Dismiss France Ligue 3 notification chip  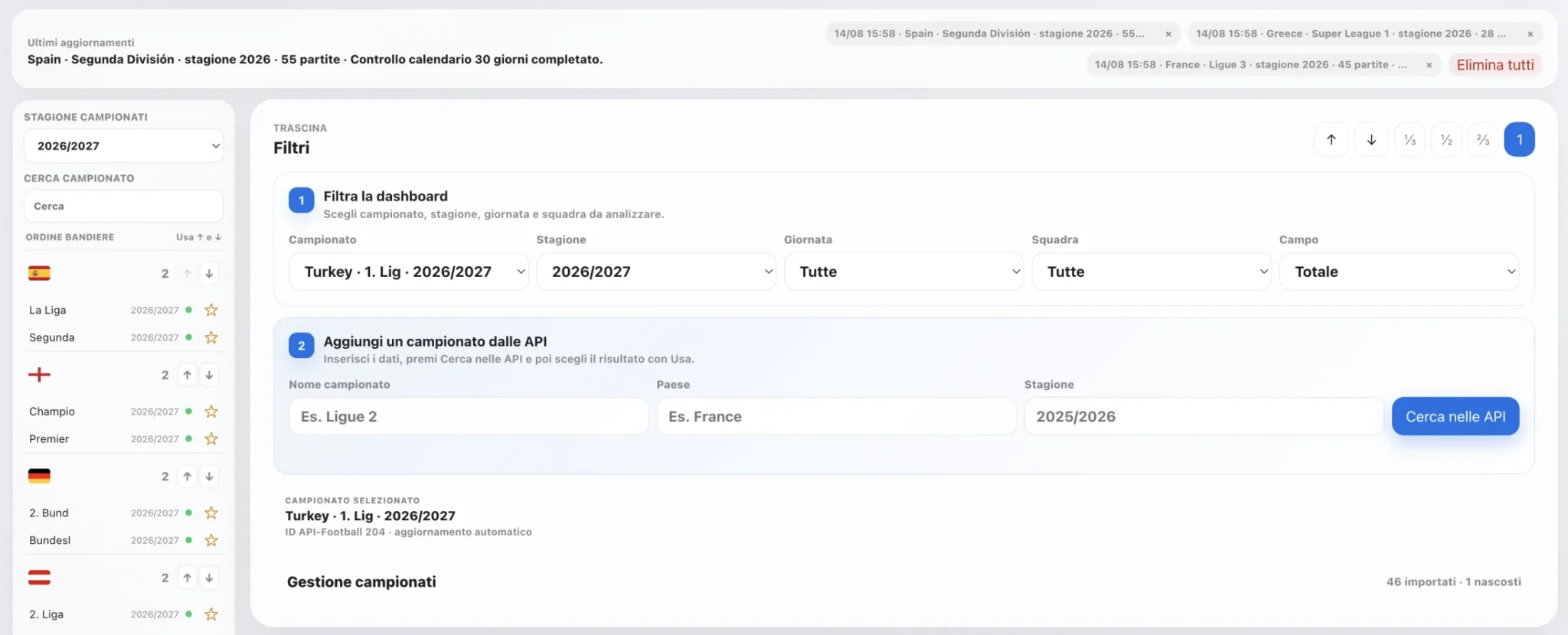pos(1429,65)
